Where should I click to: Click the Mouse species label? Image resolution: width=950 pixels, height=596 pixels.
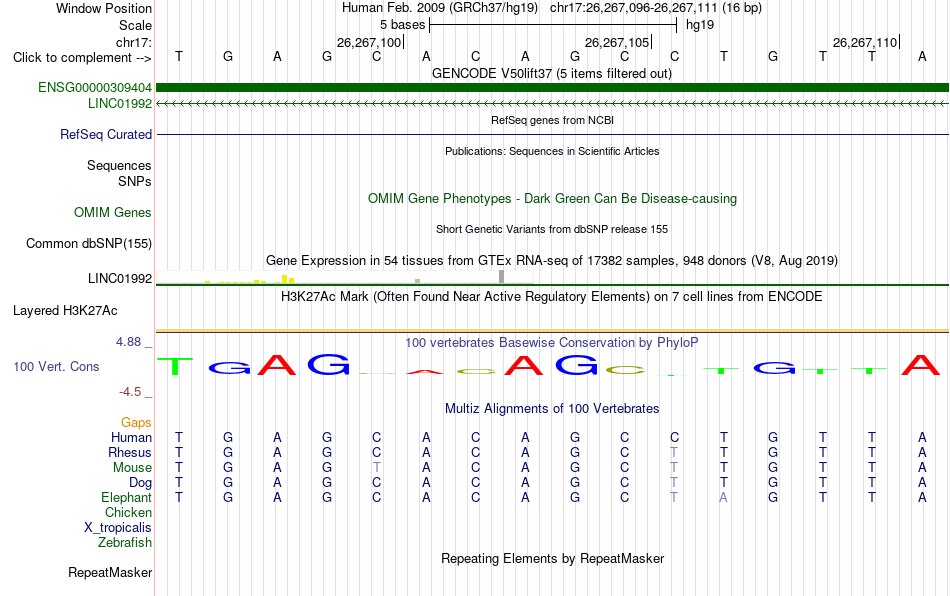[x=132, y=468]
